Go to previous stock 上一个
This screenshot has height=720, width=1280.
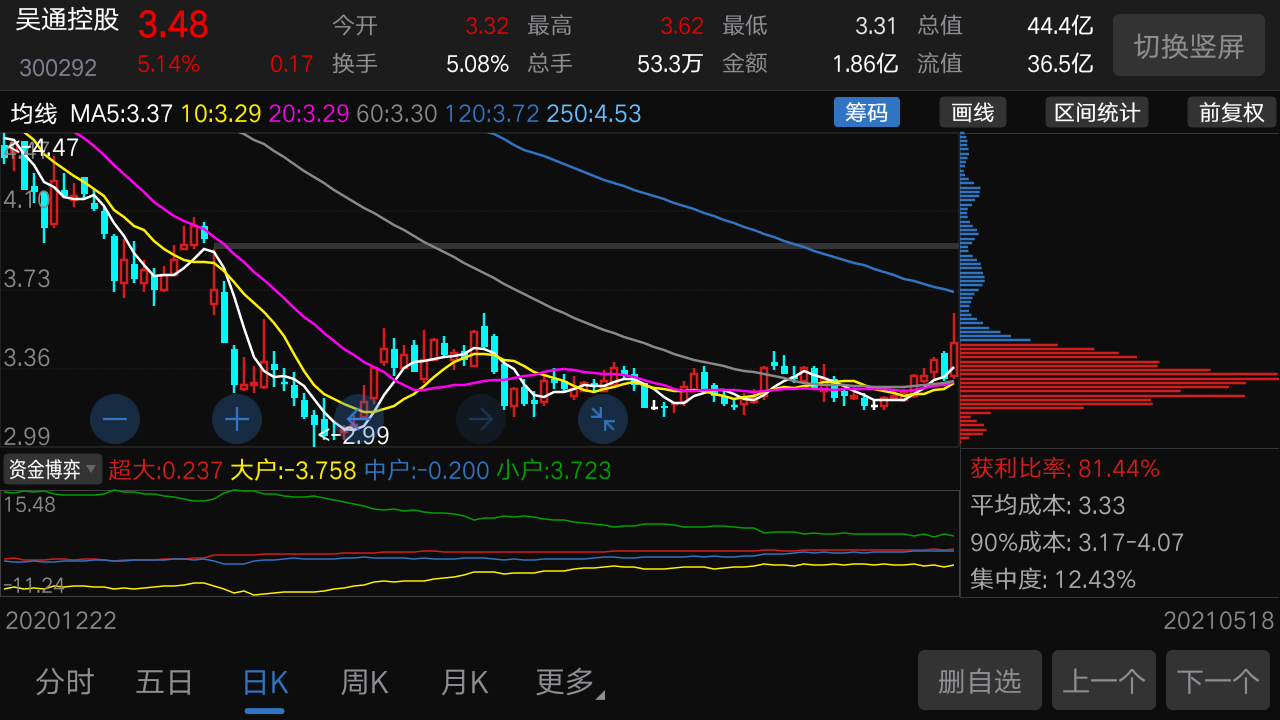[x=1104, y=681]
